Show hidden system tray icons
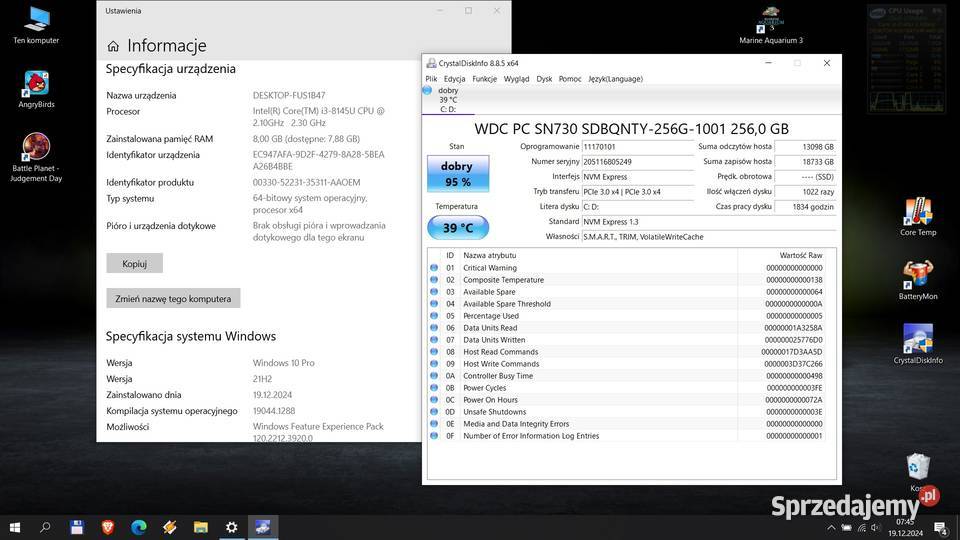 [831, 527]
